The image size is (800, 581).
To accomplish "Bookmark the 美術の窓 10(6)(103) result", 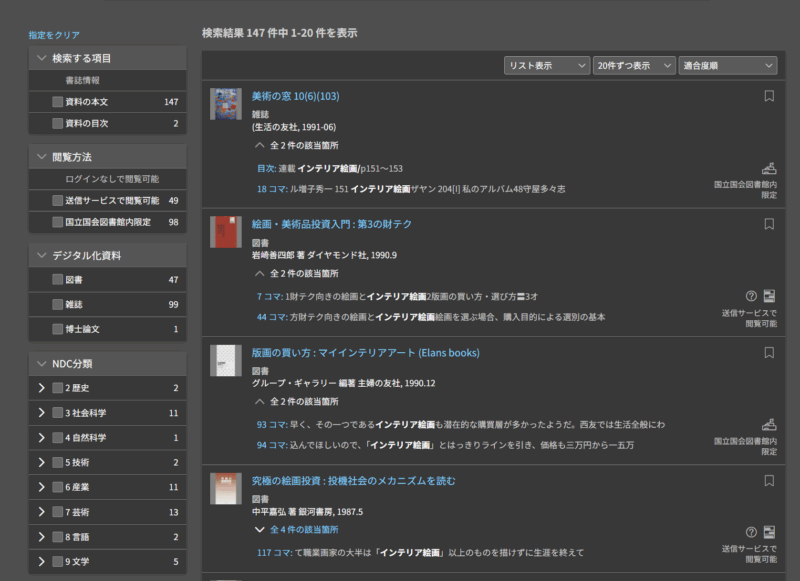I will (769, 97).
